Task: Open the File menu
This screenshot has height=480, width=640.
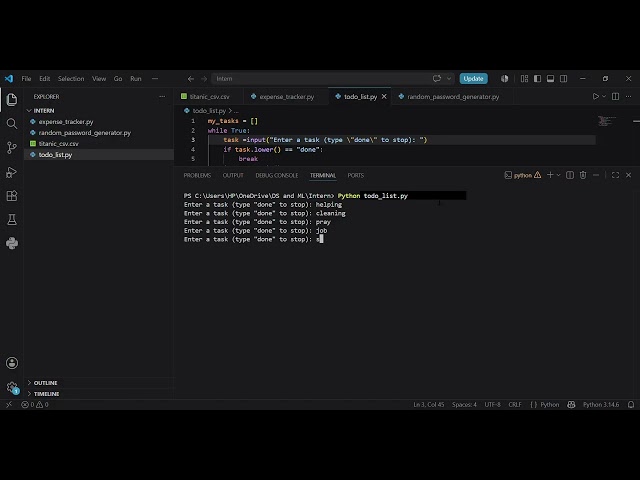Action: coord(26,78)
